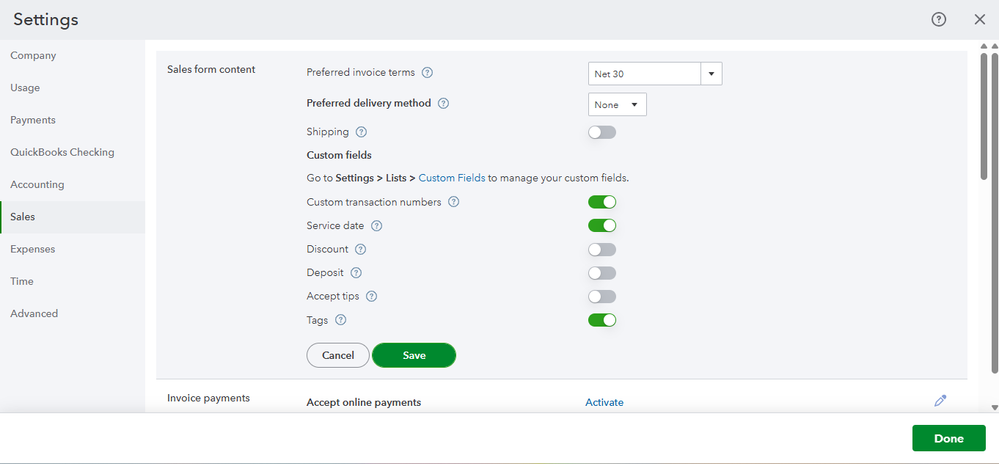
Task: Open Settings help question mark icon
Action: coord(938,20)
